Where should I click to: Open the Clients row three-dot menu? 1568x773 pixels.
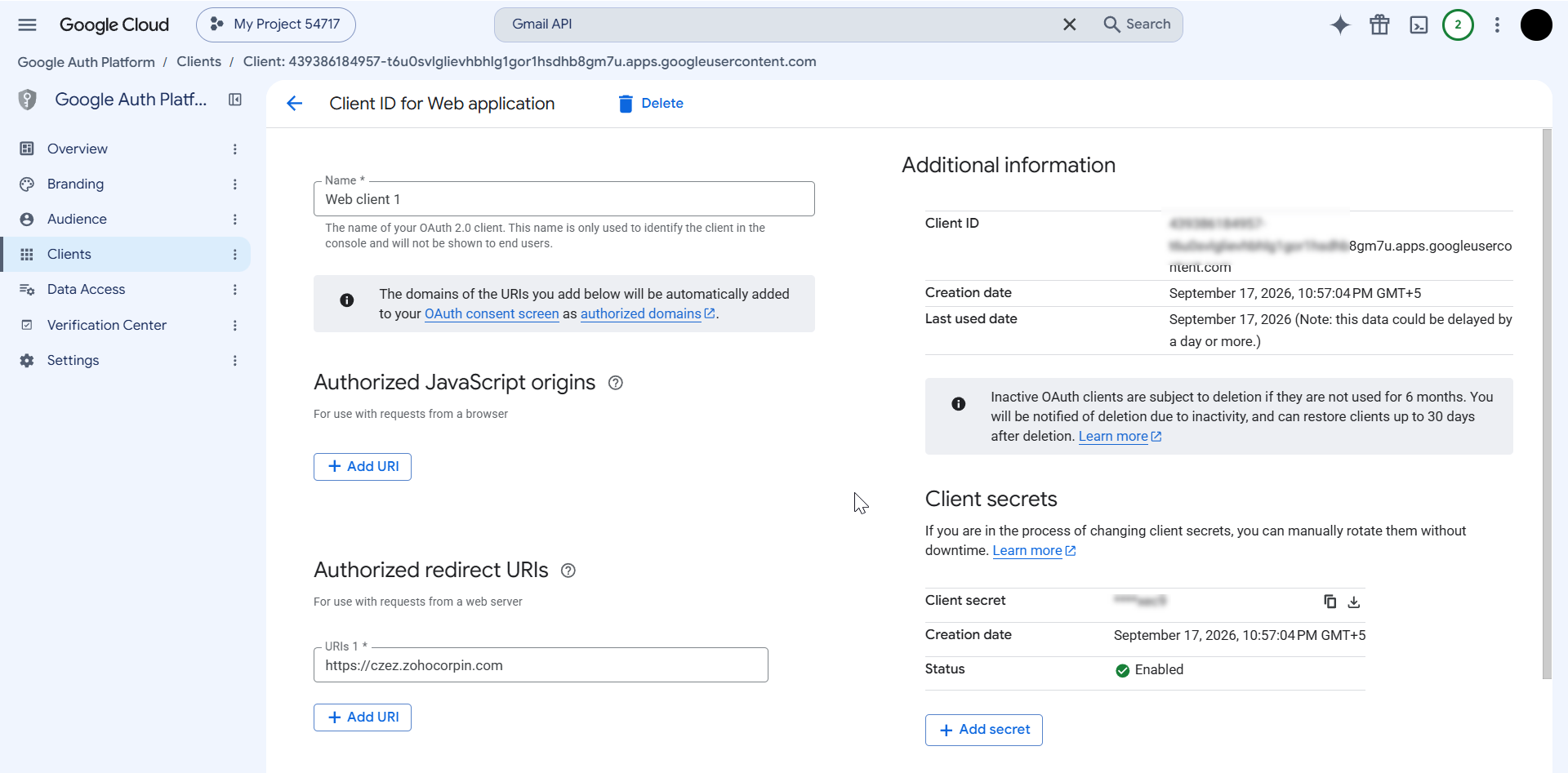tap(235, 254)
